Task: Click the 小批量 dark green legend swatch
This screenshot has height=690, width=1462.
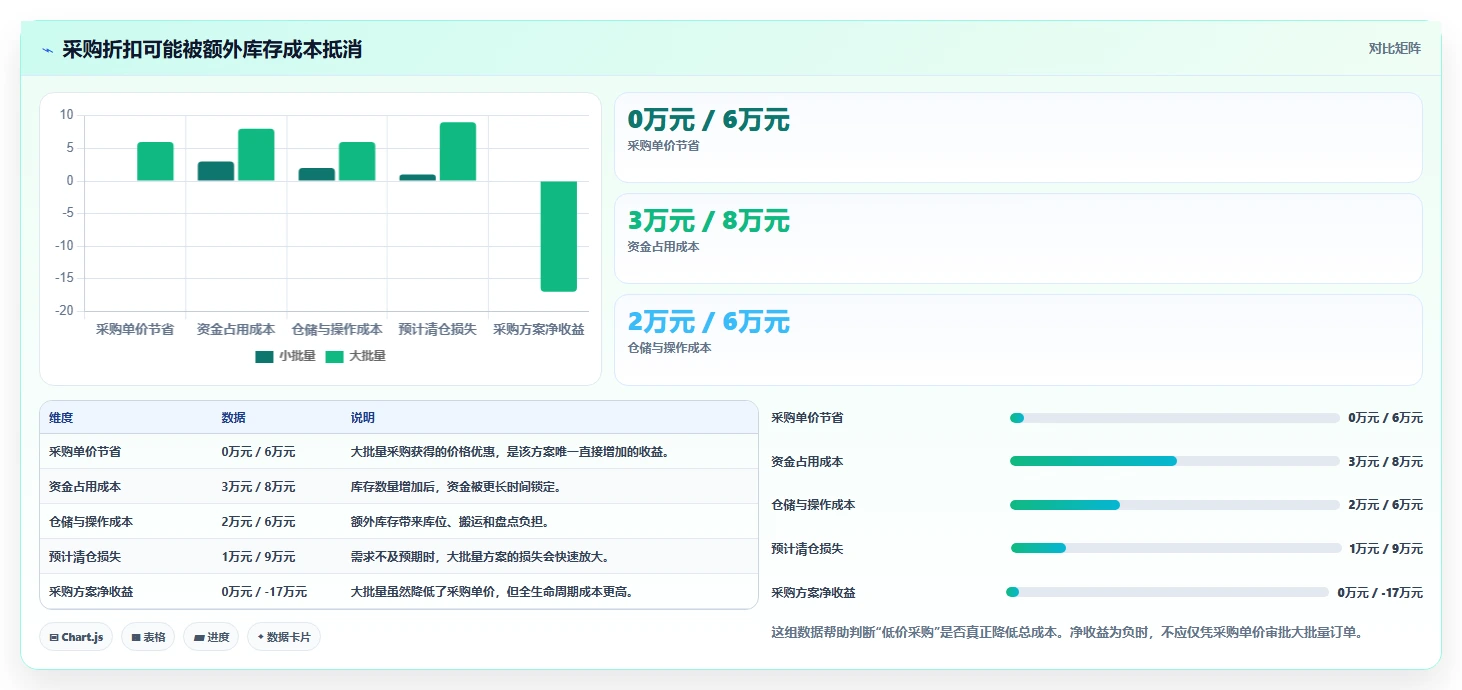Action: click(264, 356)
